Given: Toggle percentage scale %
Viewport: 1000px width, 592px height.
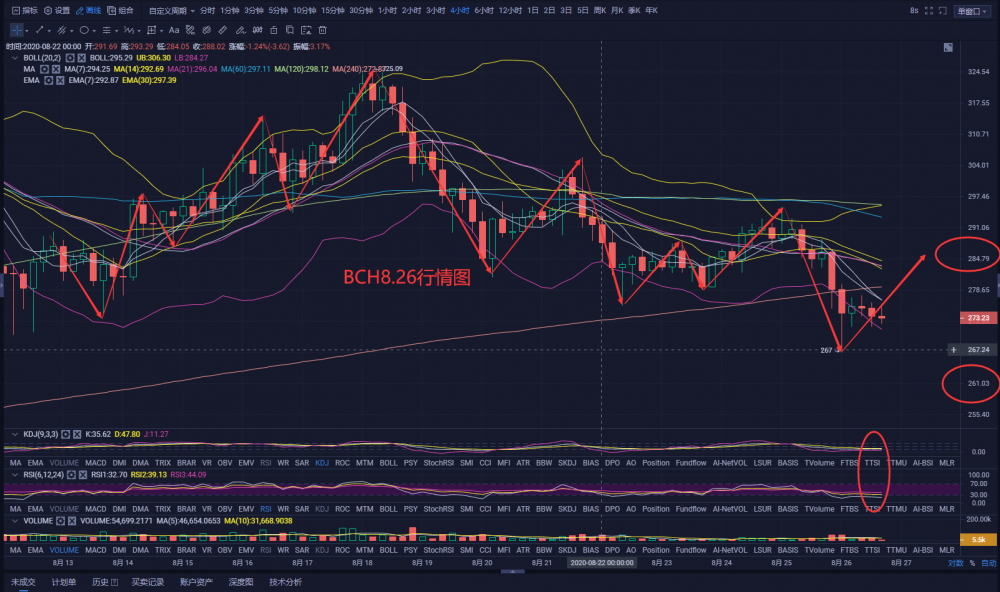Looking at the screenshot, I should click(973, 563).
